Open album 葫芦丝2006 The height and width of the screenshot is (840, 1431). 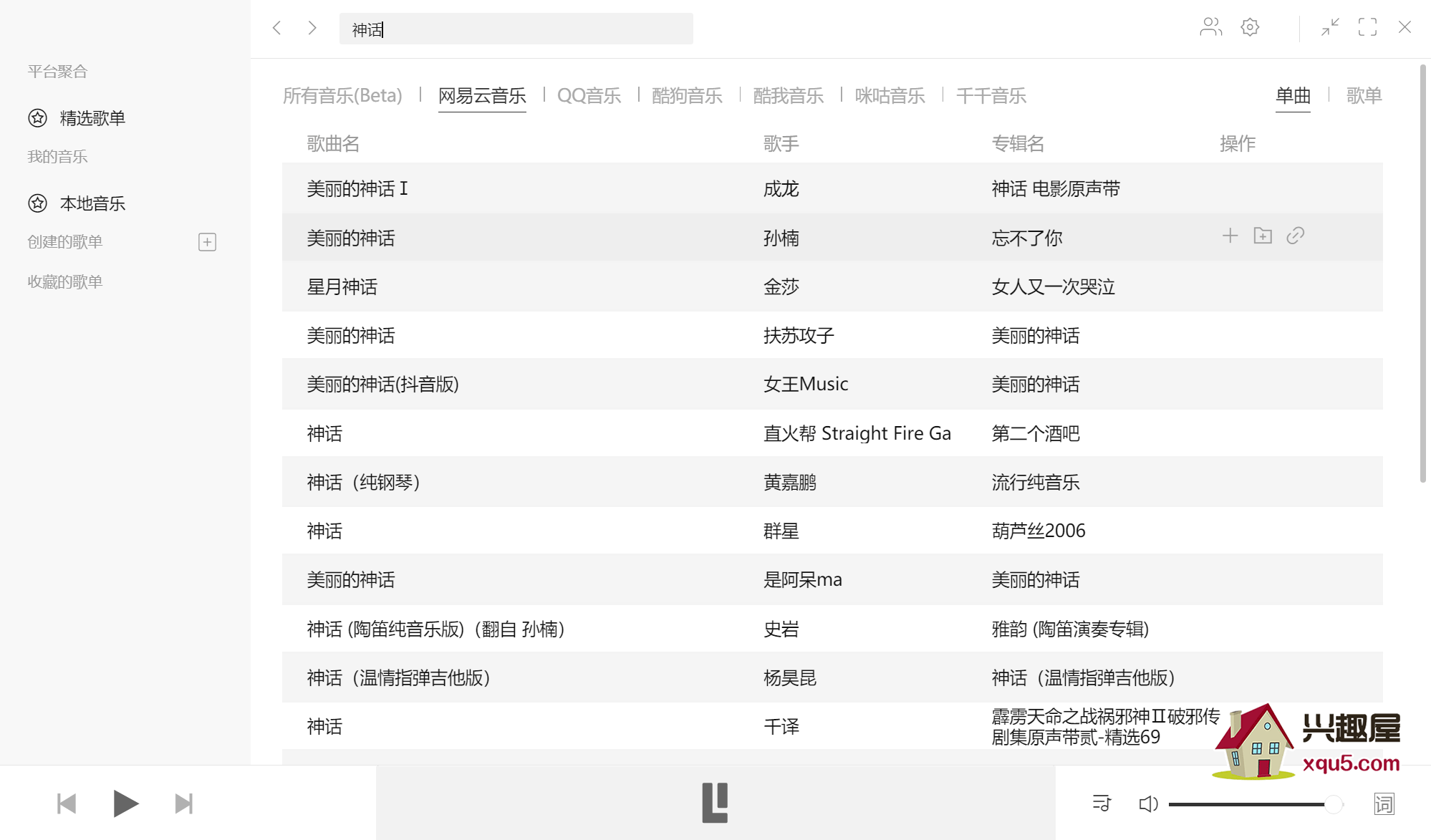pos(1039,531)
